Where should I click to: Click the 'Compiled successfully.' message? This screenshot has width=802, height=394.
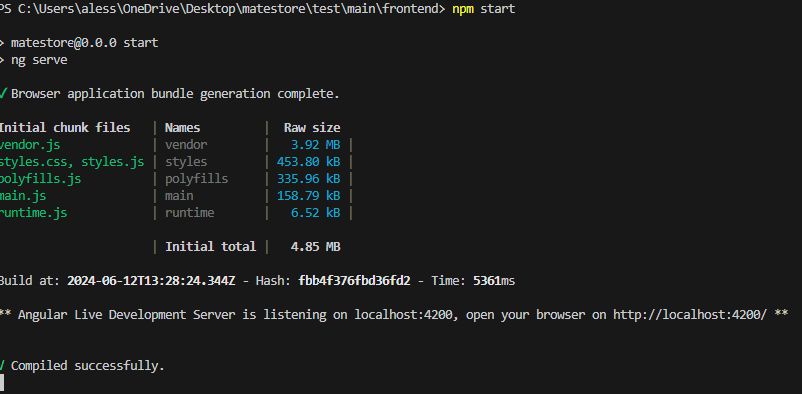point(88,366)
